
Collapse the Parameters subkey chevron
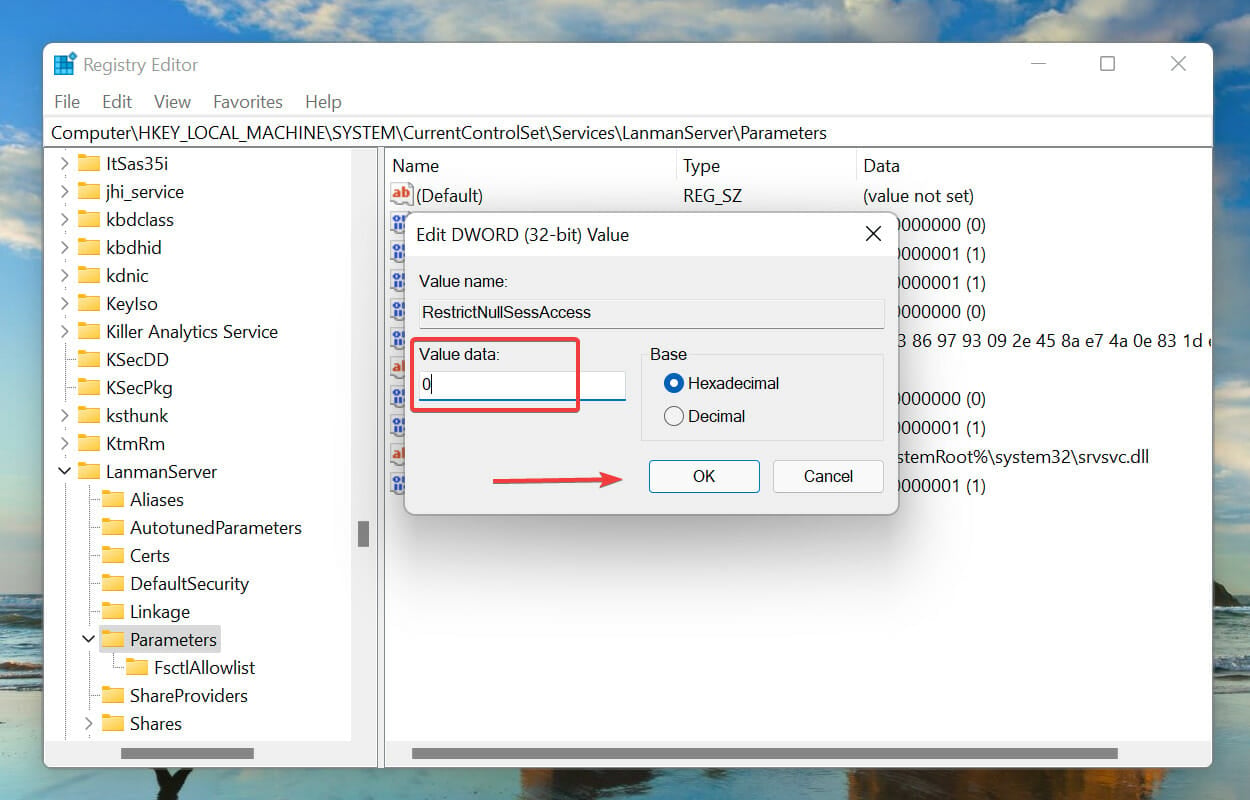[89, 639]
